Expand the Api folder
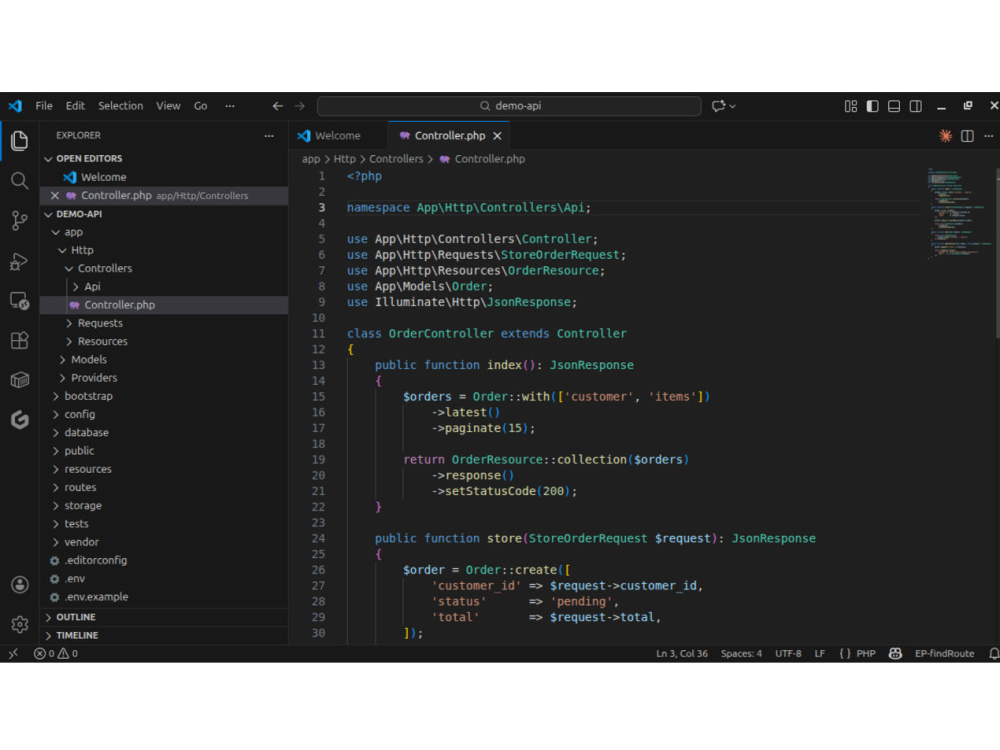This screenshot has width=1000, height=750. 92,287
